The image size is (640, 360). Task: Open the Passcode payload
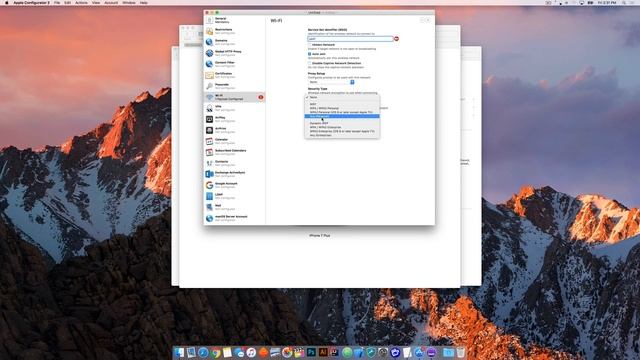(x=234, y=86)
